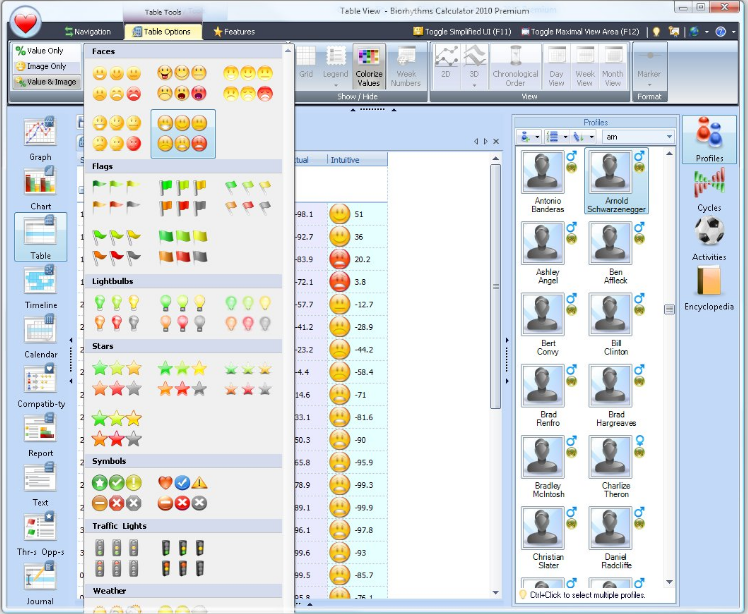Open the Report view
Viewport: 748px width, 614px height.
[40, 434]
